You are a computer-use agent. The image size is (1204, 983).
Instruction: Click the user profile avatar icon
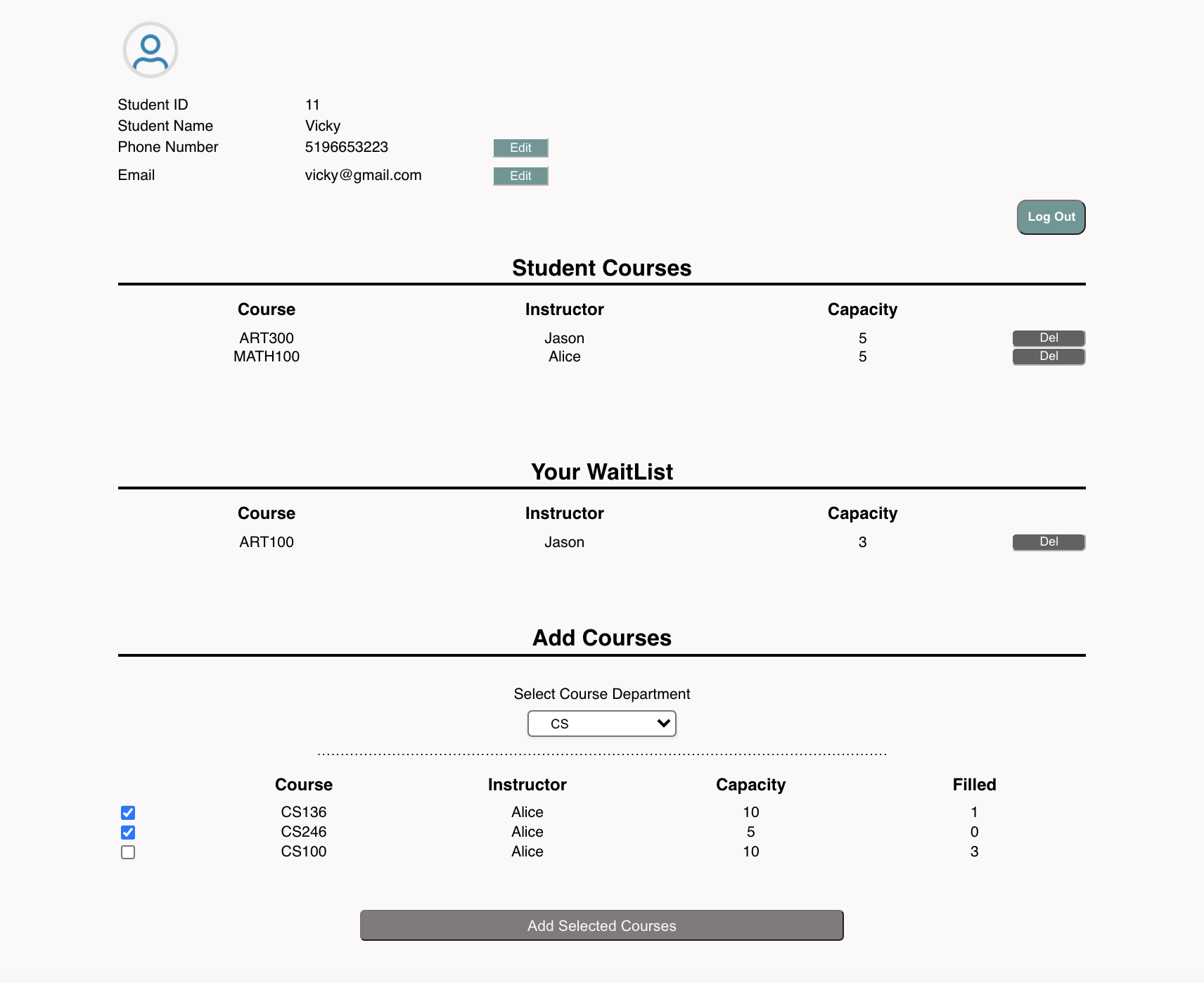pyautogui.click(x=150, y=50)
